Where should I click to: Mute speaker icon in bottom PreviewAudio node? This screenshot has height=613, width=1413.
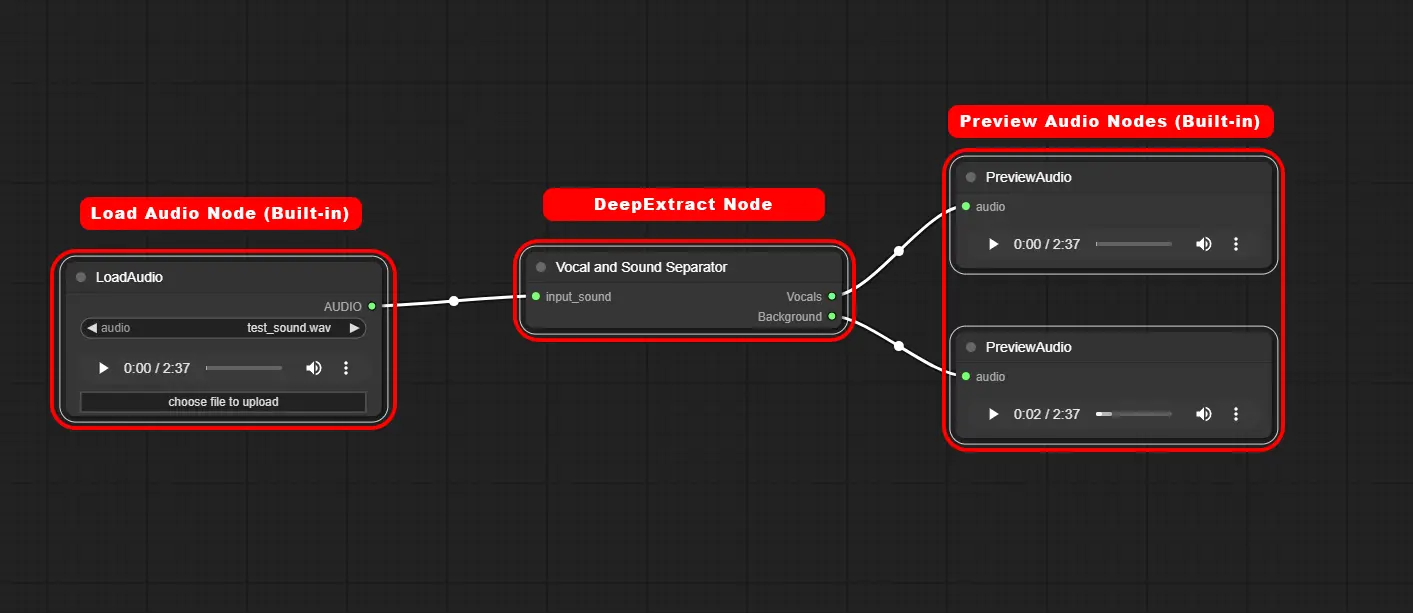coord(1204,414)
